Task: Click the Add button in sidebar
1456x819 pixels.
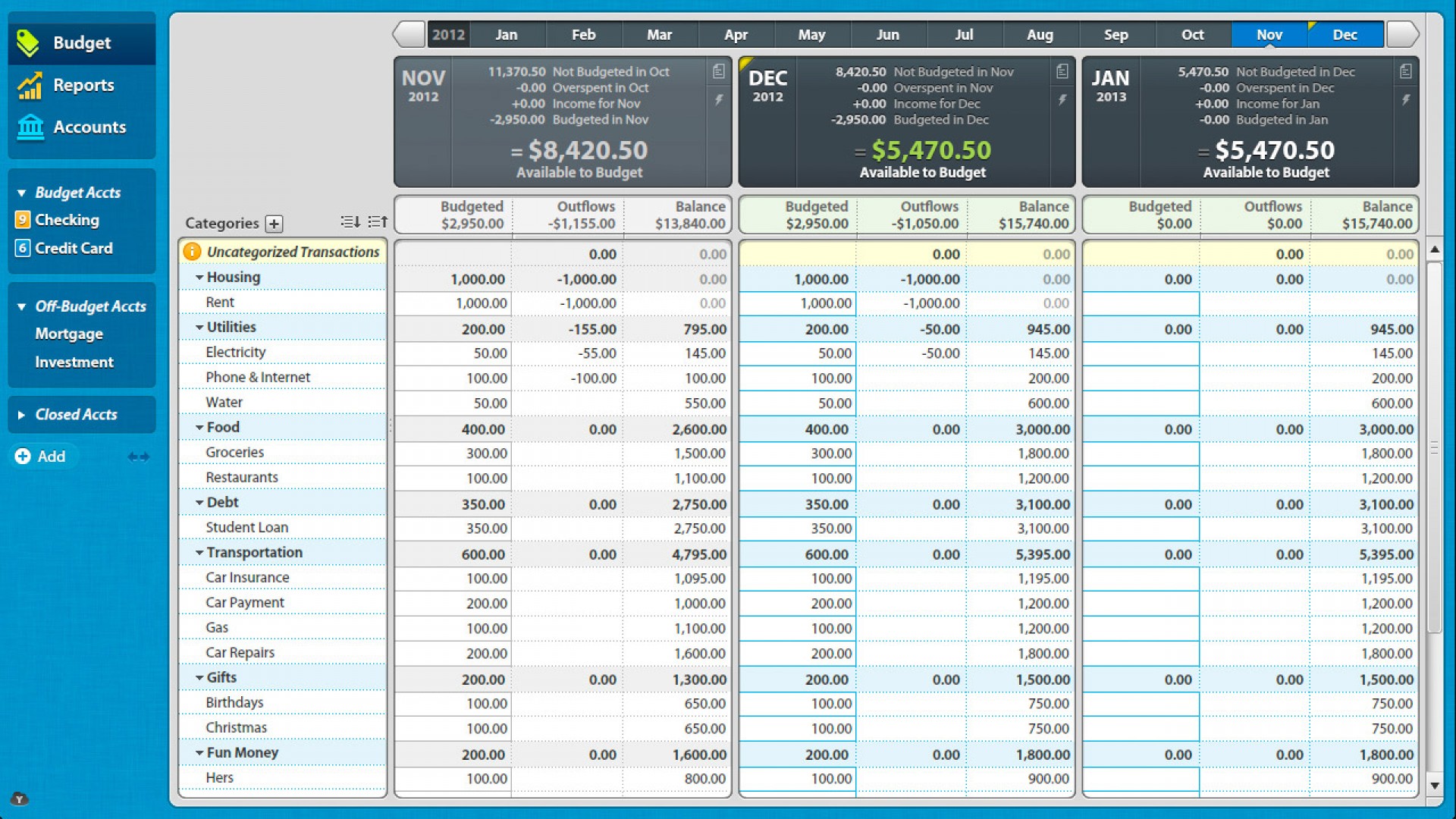Action: pyautogui.click(x=42, y=456)
